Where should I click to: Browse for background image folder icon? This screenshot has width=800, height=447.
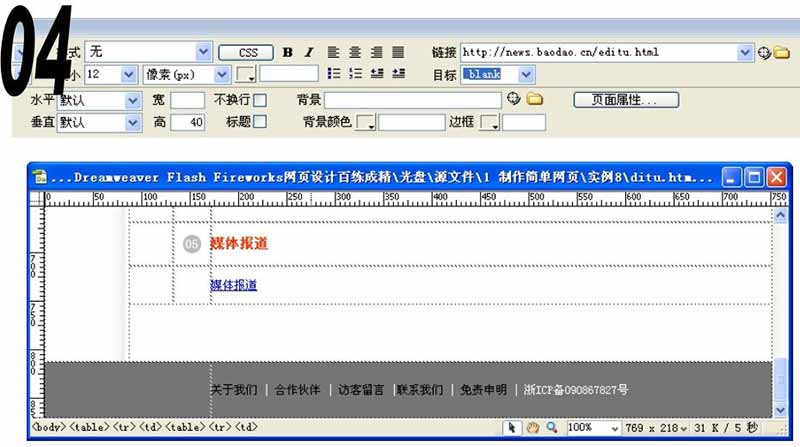point(535,98)
